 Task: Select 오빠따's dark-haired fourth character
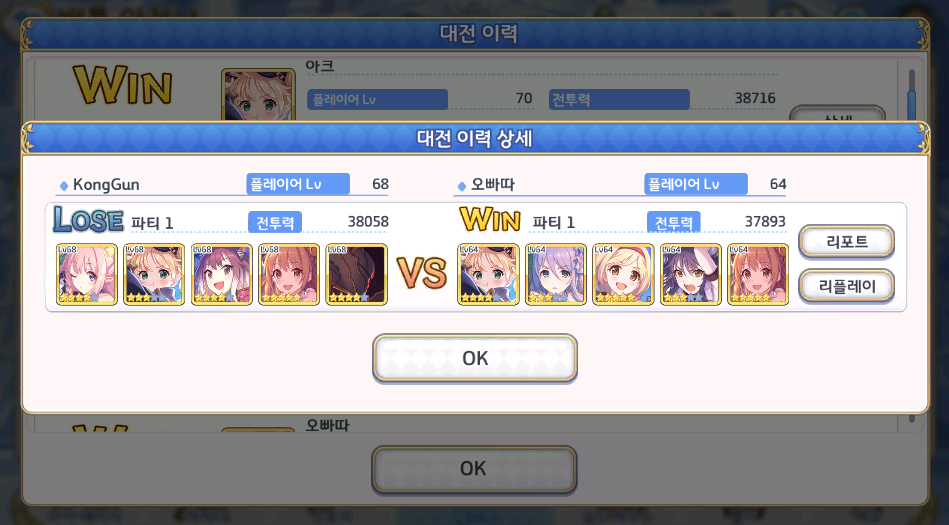691,274
